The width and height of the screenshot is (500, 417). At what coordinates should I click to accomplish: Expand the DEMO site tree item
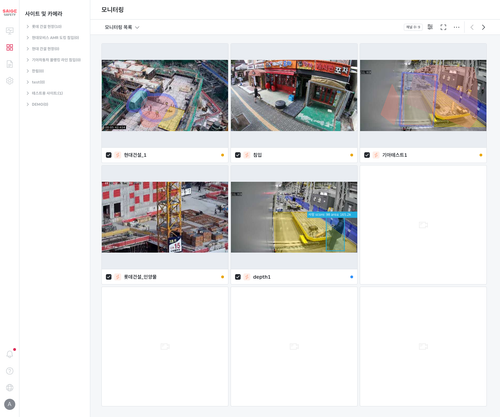point(37,104)
